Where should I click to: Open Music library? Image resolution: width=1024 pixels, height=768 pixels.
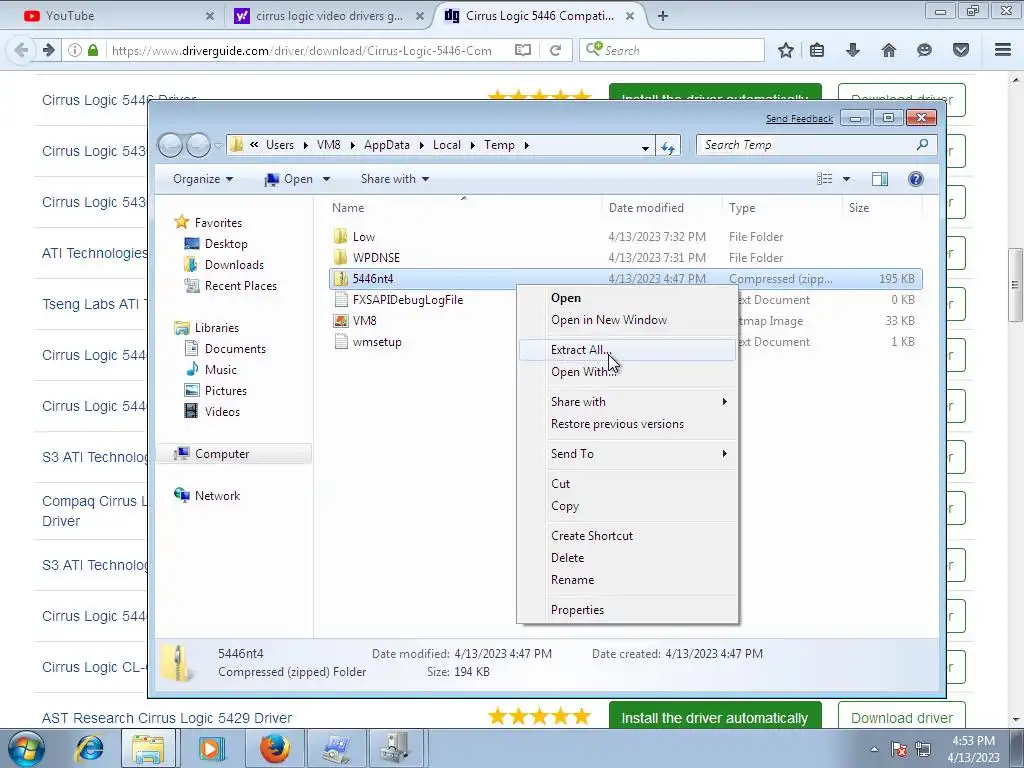(221, 370)
